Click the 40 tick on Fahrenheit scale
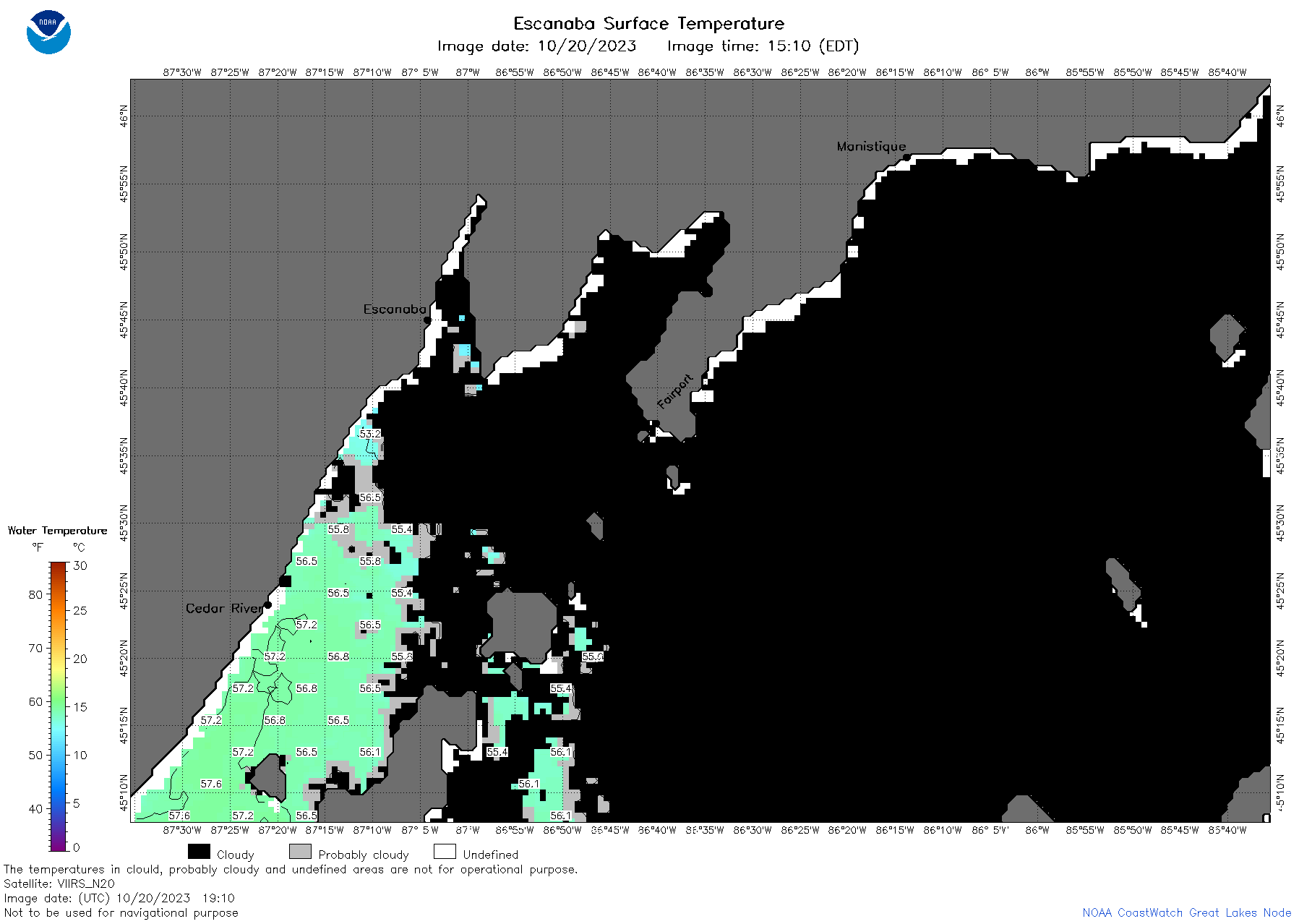 pyautogui.click(x=35, y=808)
